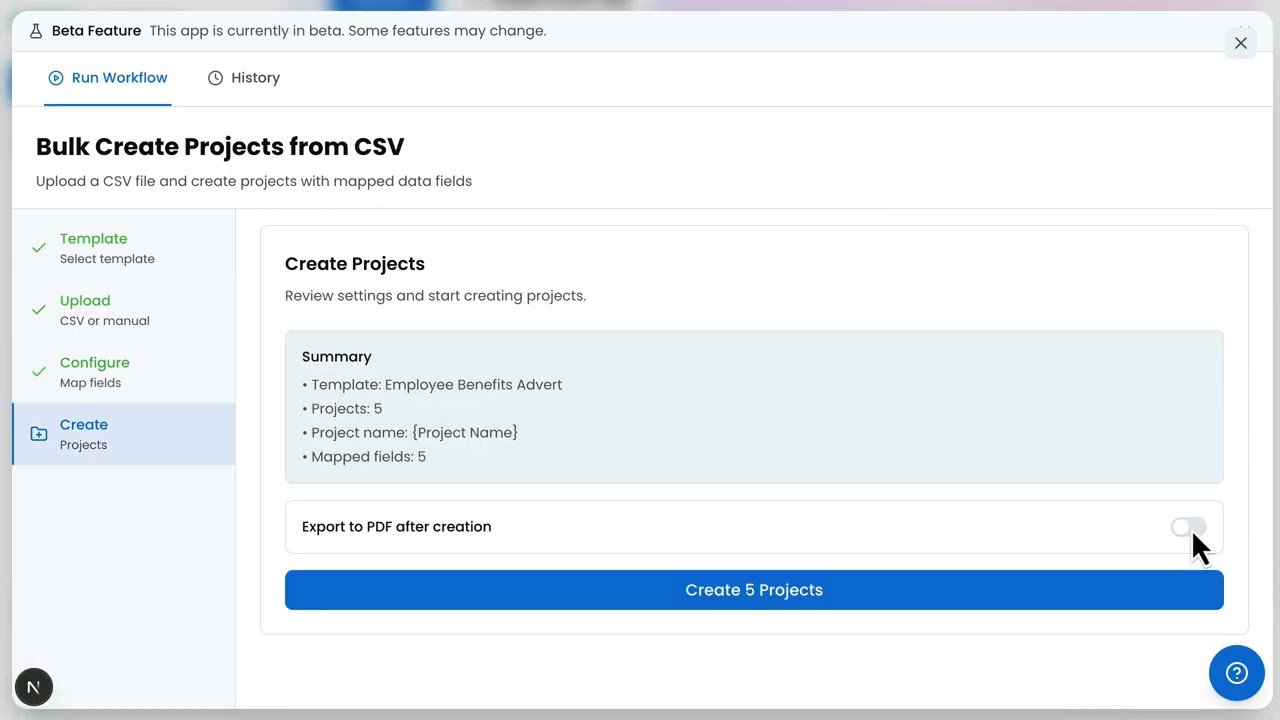Click the green checkmark beside Configure
Viewport: 1280px width, 720px height.
pyautogui.click(x=39, y=371)
